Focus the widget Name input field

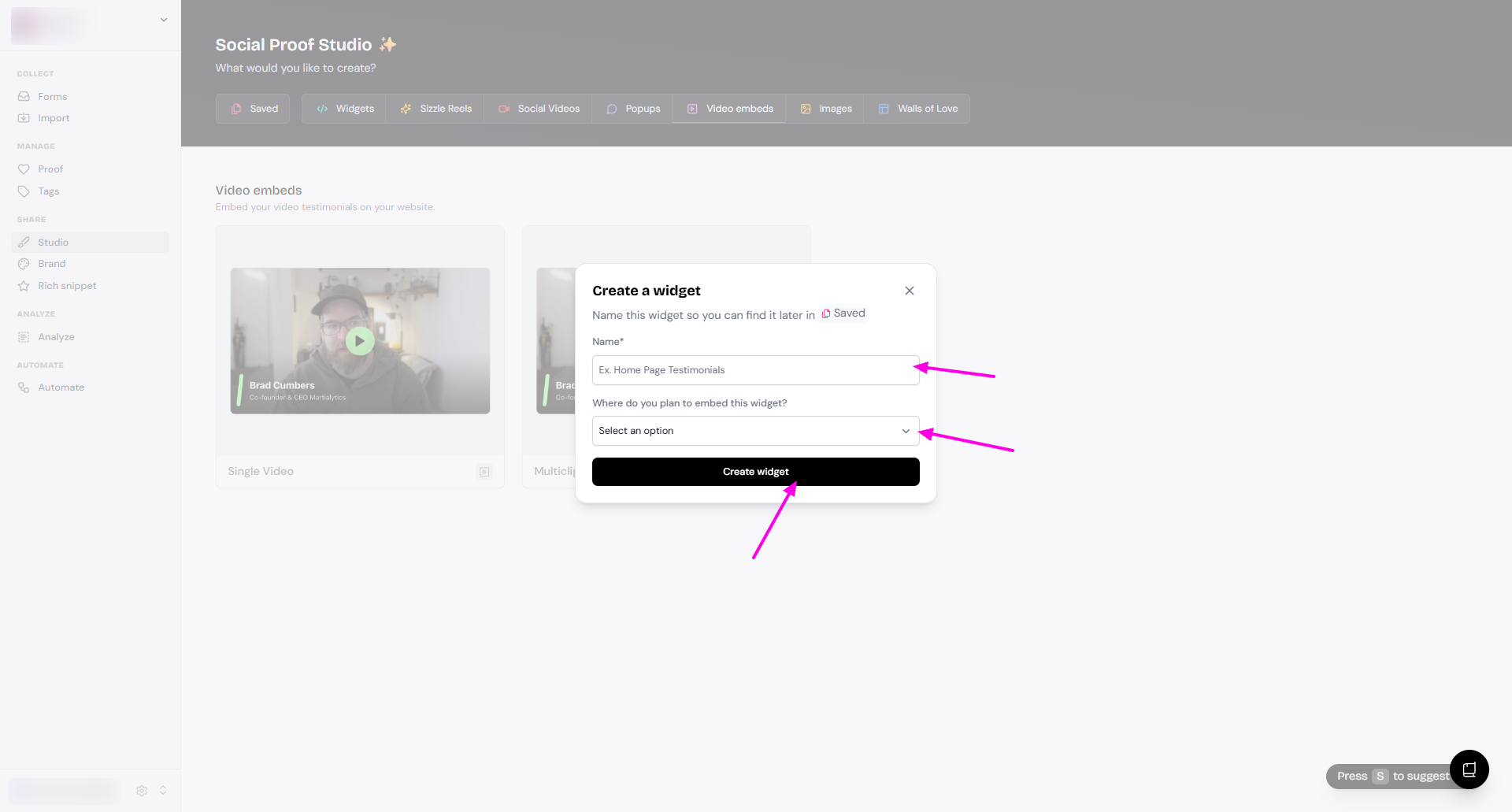coord(755,370)
